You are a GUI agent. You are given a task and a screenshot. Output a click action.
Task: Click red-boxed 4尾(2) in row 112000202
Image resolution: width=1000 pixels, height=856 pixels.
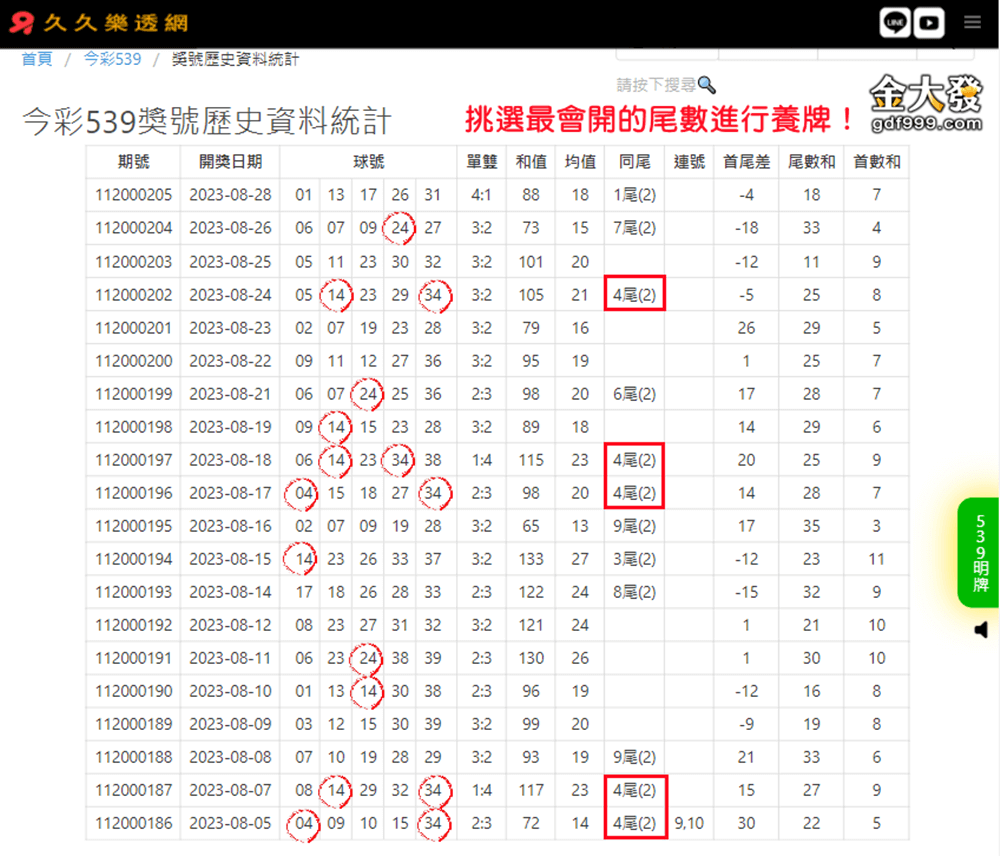[634, 295]
